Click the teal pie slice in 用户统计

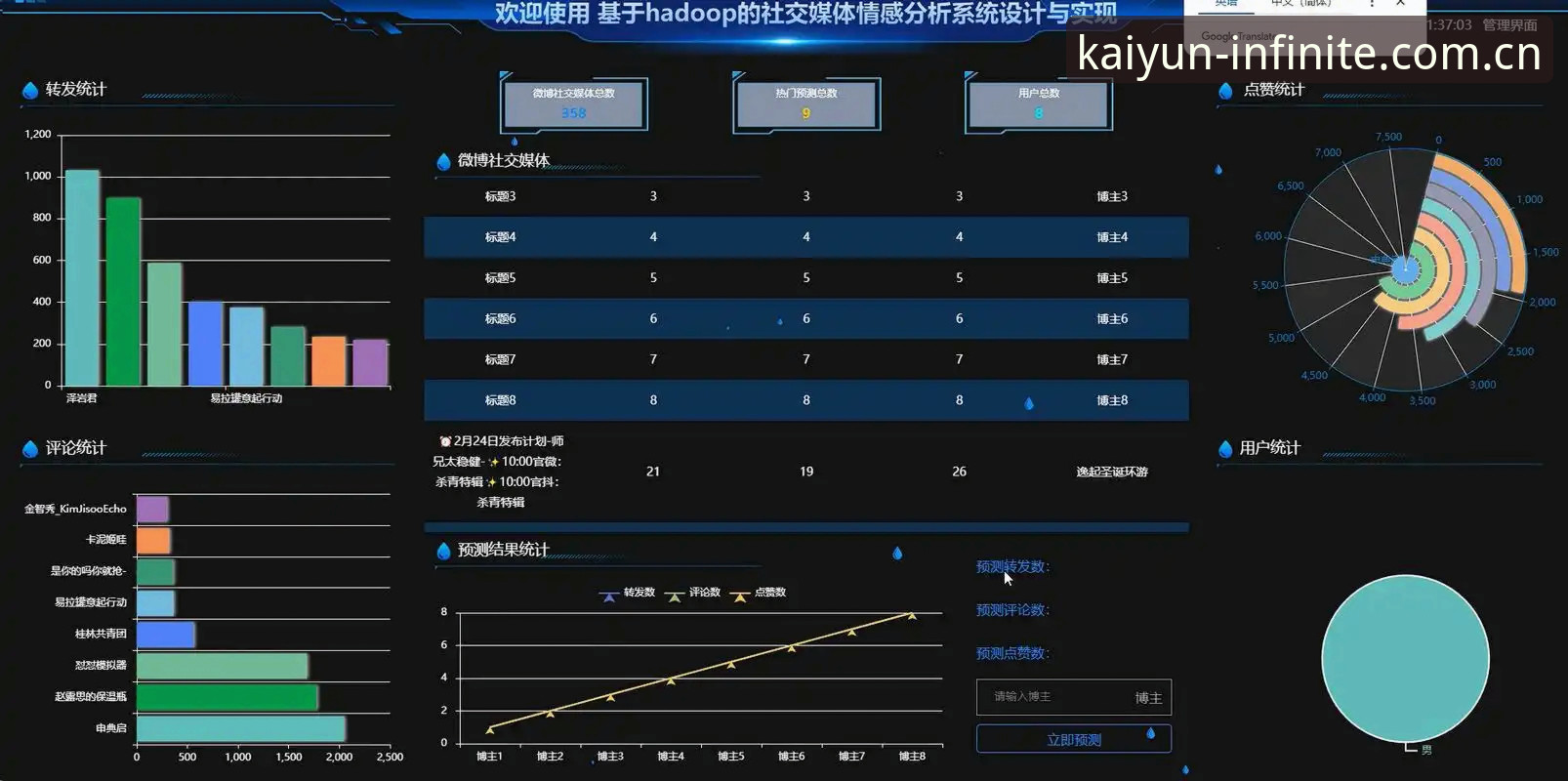click(x=1405, y=659)
